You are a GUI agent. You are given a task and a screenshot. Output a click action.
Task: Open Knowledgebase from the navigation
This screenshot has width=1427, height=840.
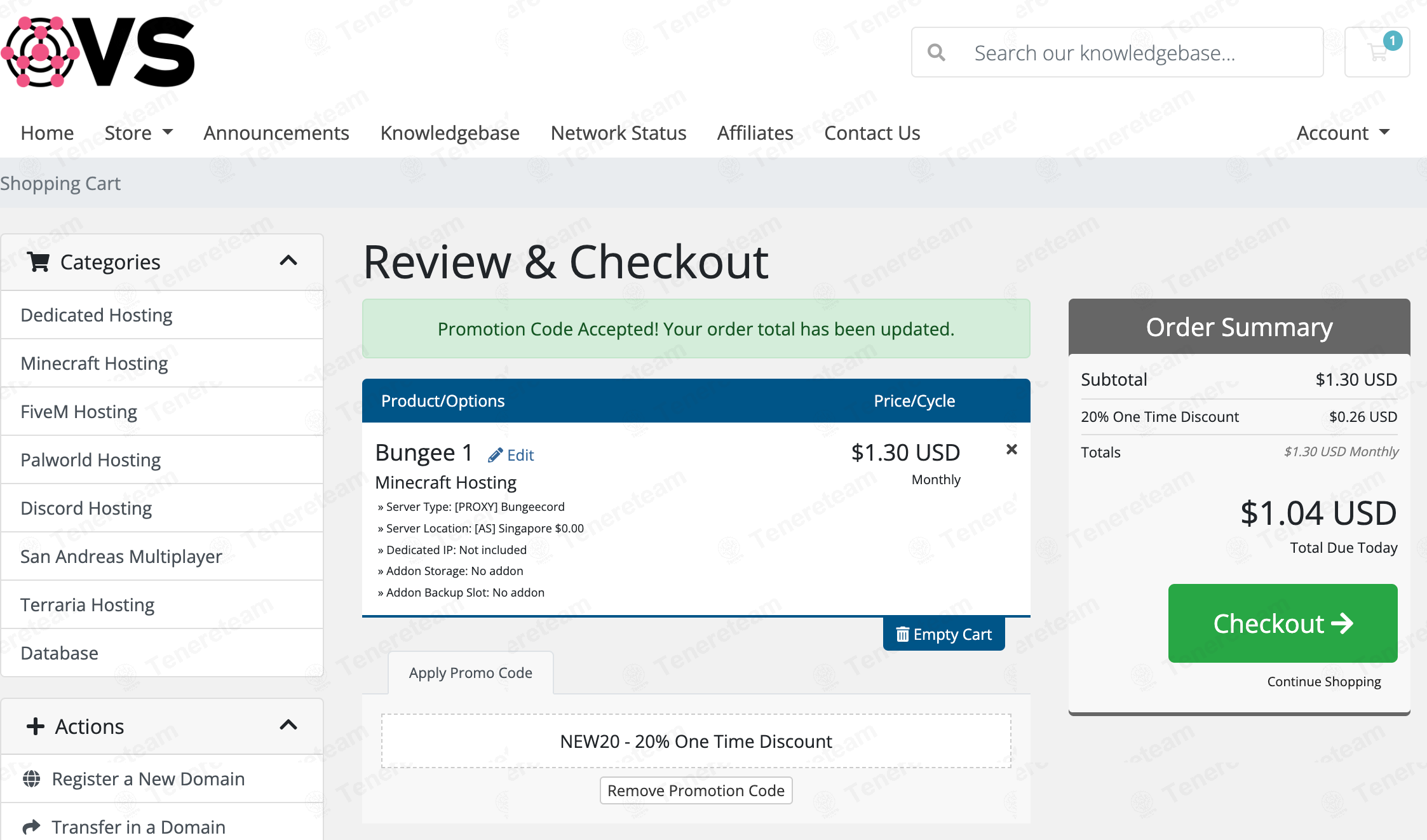pyautogui.click(x=450, y=133)
